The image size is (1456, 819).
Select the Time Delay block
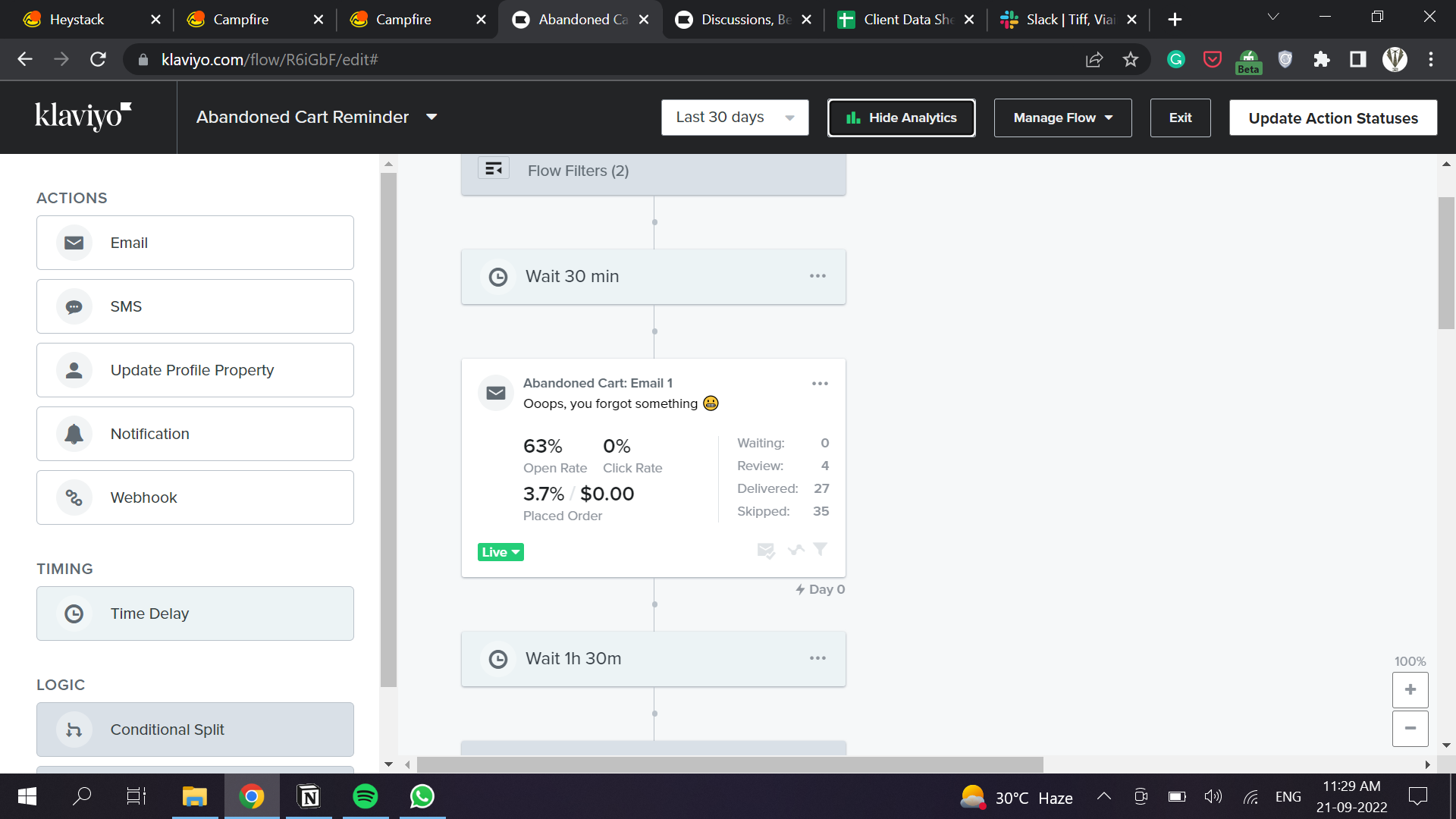[195, 613]
